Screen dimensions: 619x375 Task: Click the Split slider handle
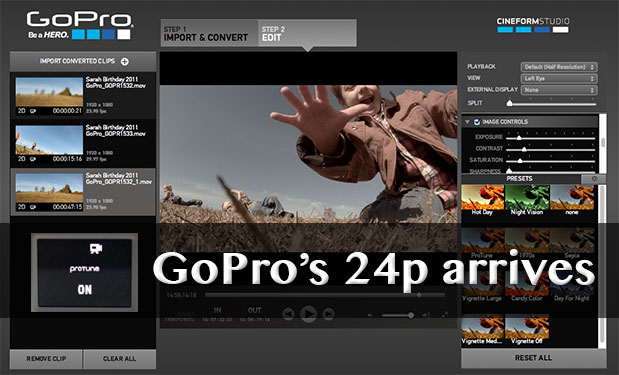[x=510, y=103]
